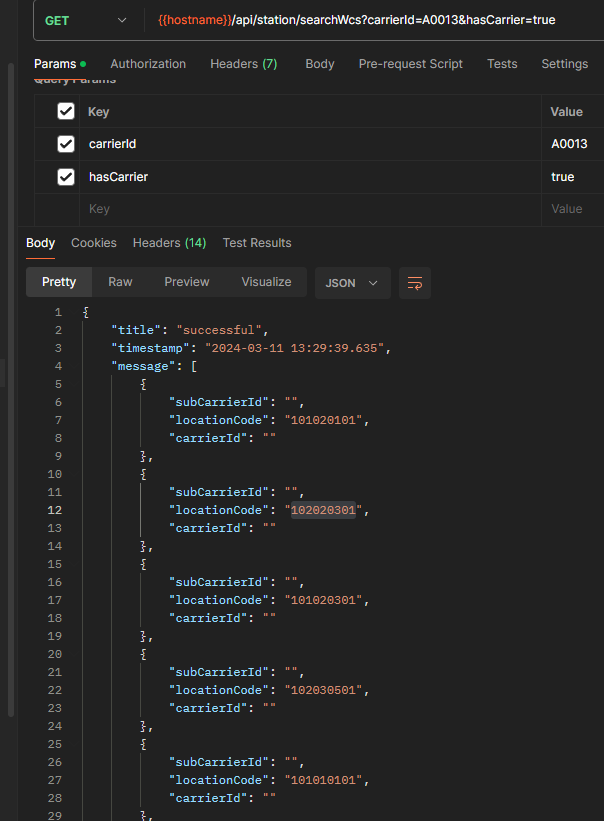Screen dimensions: 604x821
Task: Open the Tests tab
Action: 502,64
